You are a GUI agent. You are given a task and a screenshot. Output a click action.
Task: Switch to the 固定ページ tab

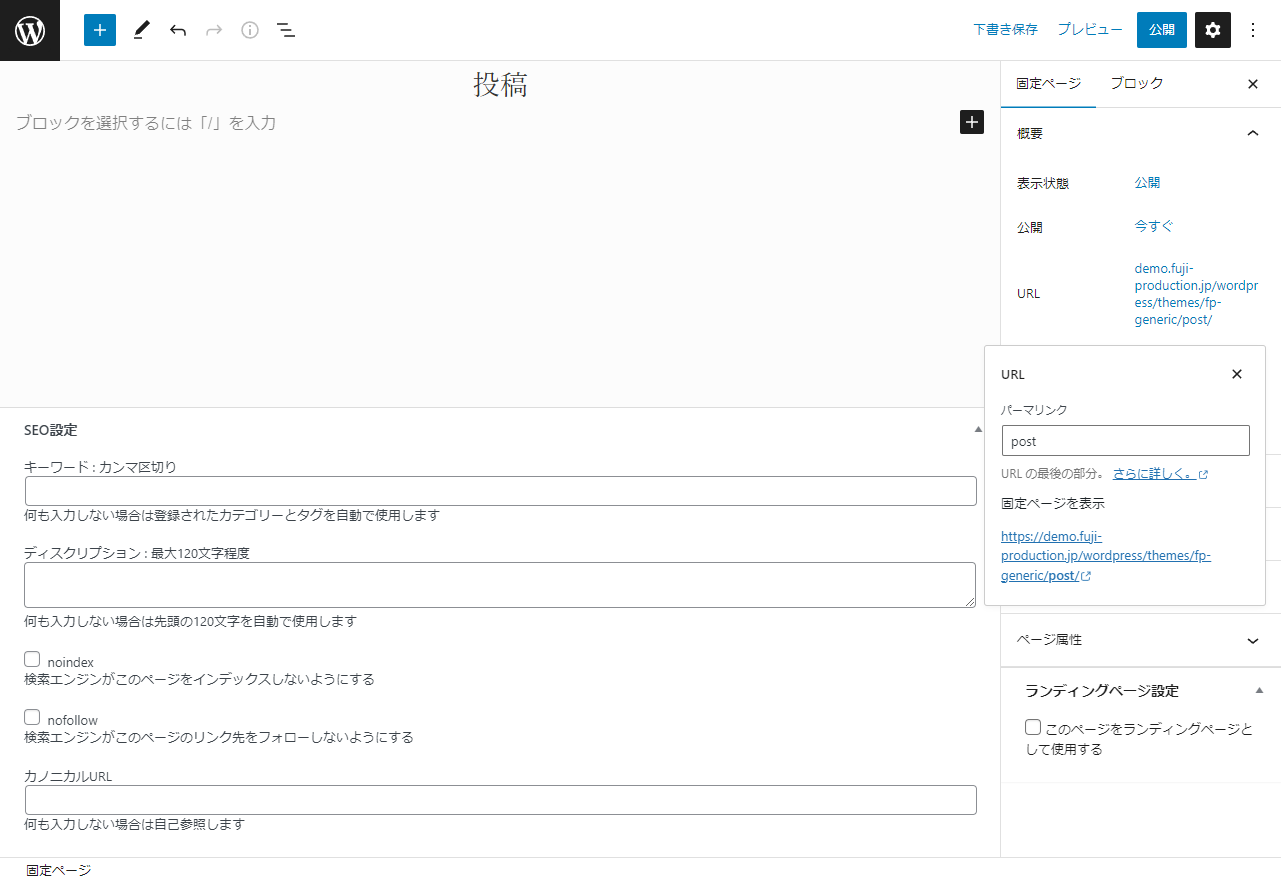pos(1048,84)
